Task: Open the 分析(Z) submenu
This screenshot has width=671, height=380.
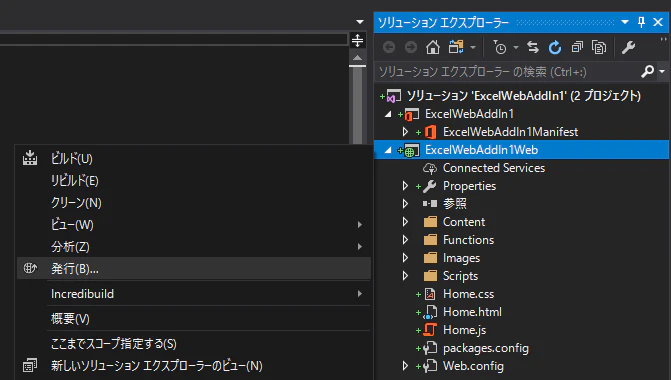Action: pyautogui.click(x=194, y=246)
